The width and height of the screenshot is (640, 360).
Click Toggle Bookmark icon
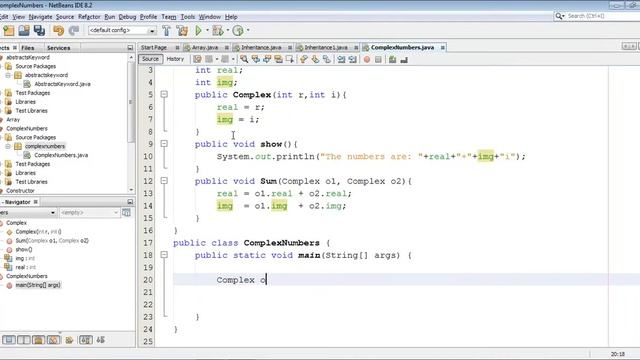327,60
